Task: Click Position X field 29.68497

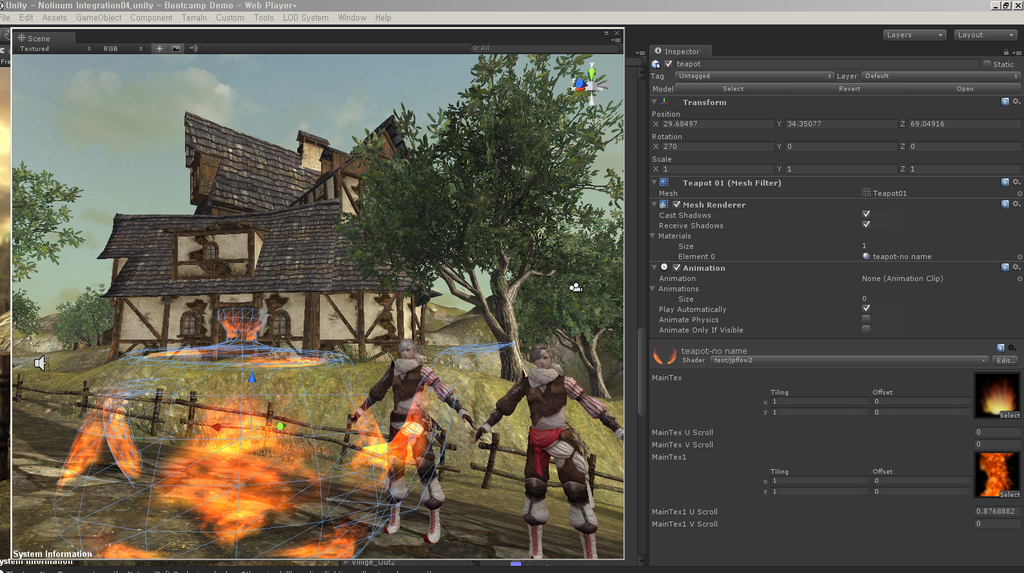Action: pyautogui.click(x=717, y=123)
